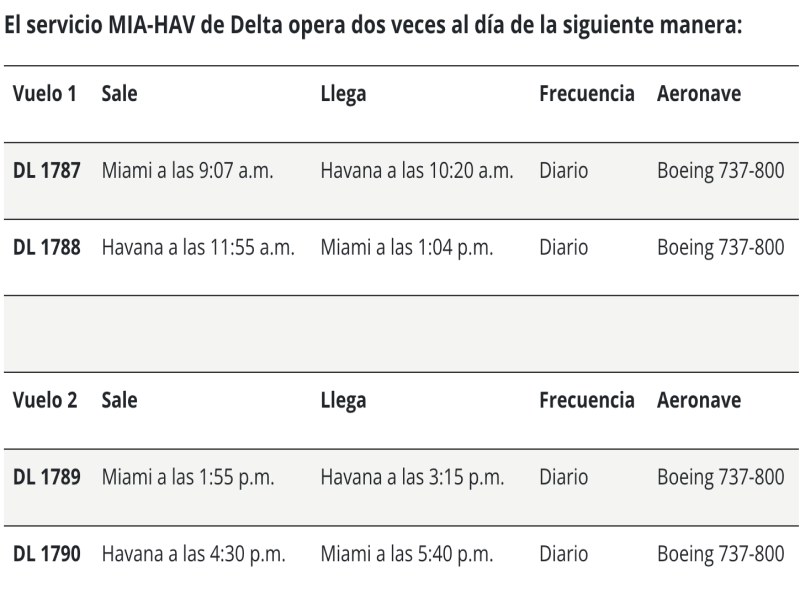
Task: Click "Llega" header in the Vuelo 1 table
Action: pyautogui.click(x=343, y=94)
